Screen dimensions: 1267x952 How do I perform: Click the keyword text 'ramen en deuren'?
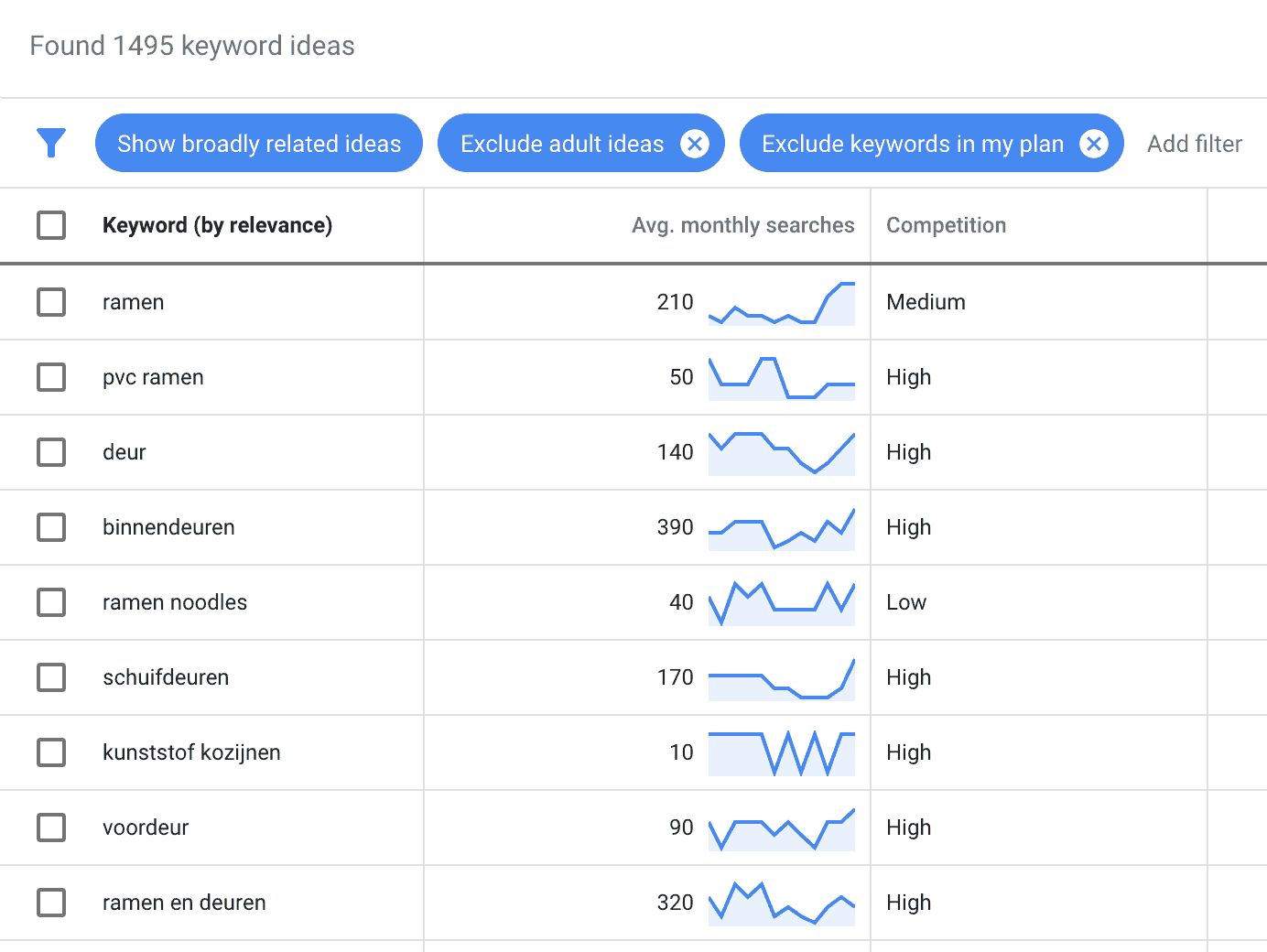click(x=184, y=903)
